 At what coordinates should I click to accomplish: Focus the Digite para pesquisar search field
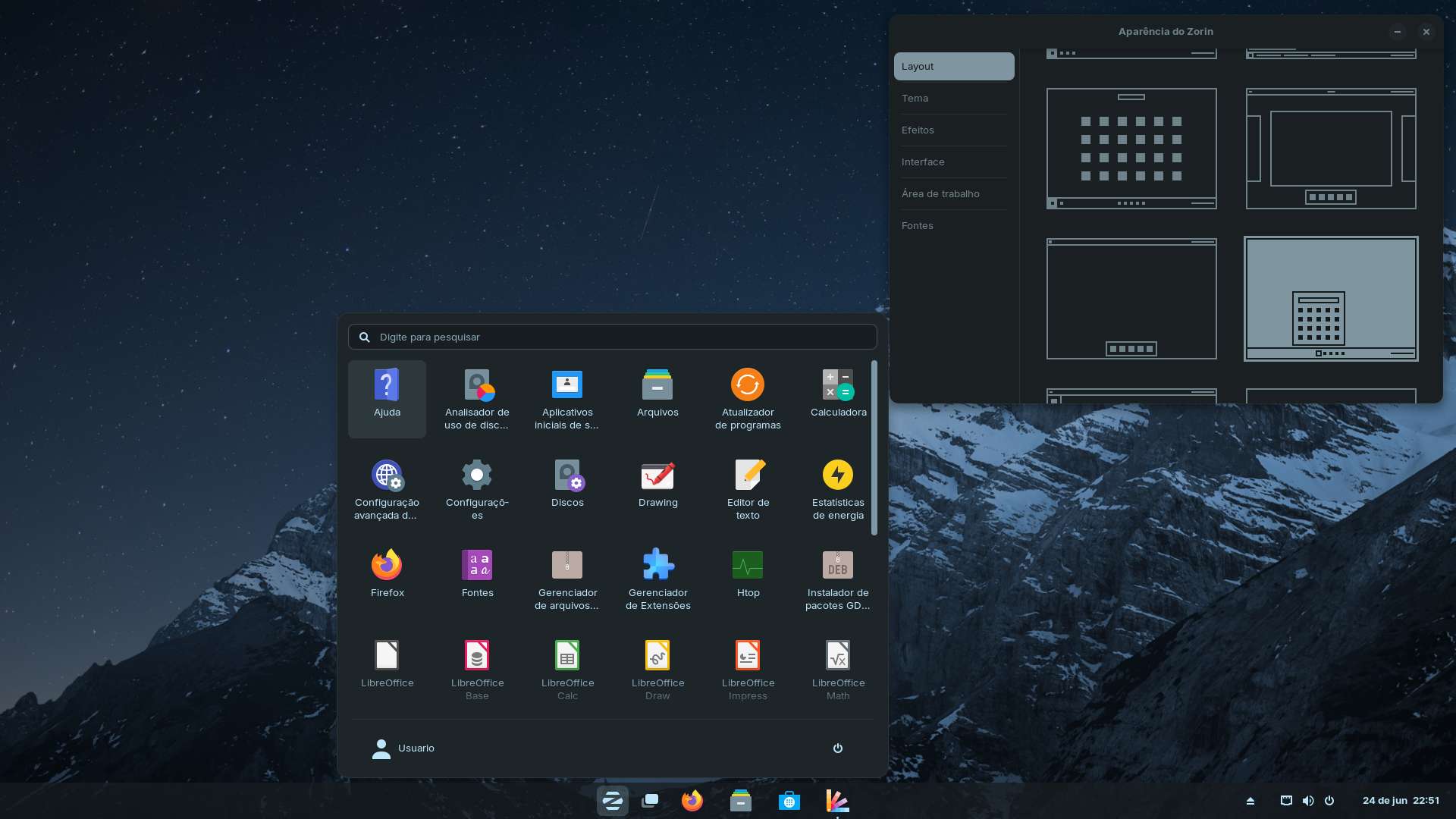coord(613,337)
